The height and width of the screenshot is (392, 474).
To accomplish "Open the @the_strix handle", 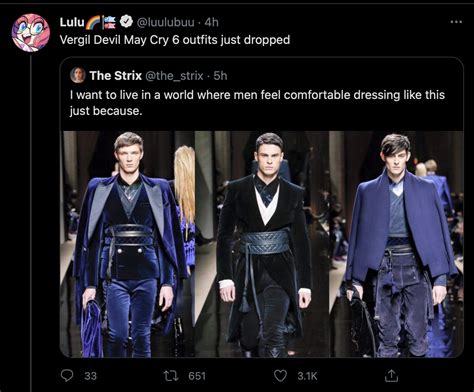I will point(174,76).
